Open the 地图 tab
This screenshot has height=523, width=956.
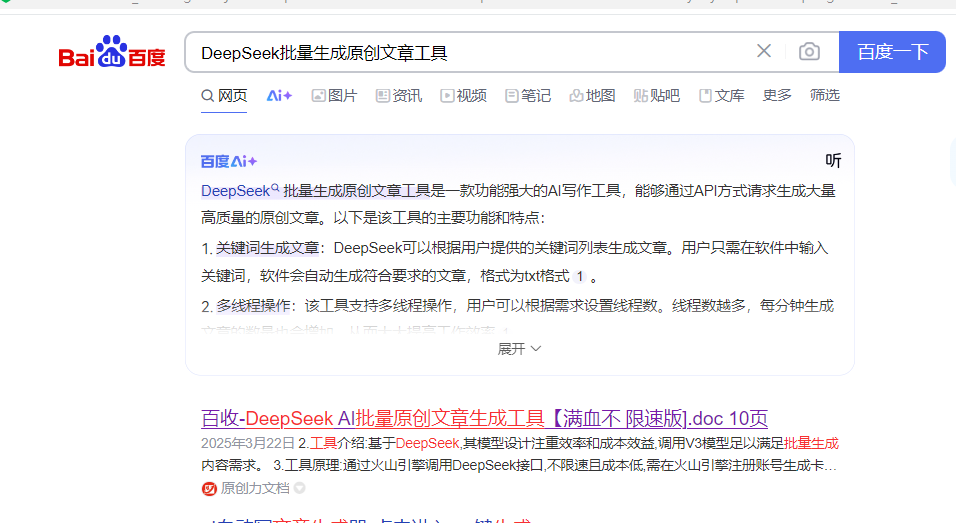tap(592, 96)
